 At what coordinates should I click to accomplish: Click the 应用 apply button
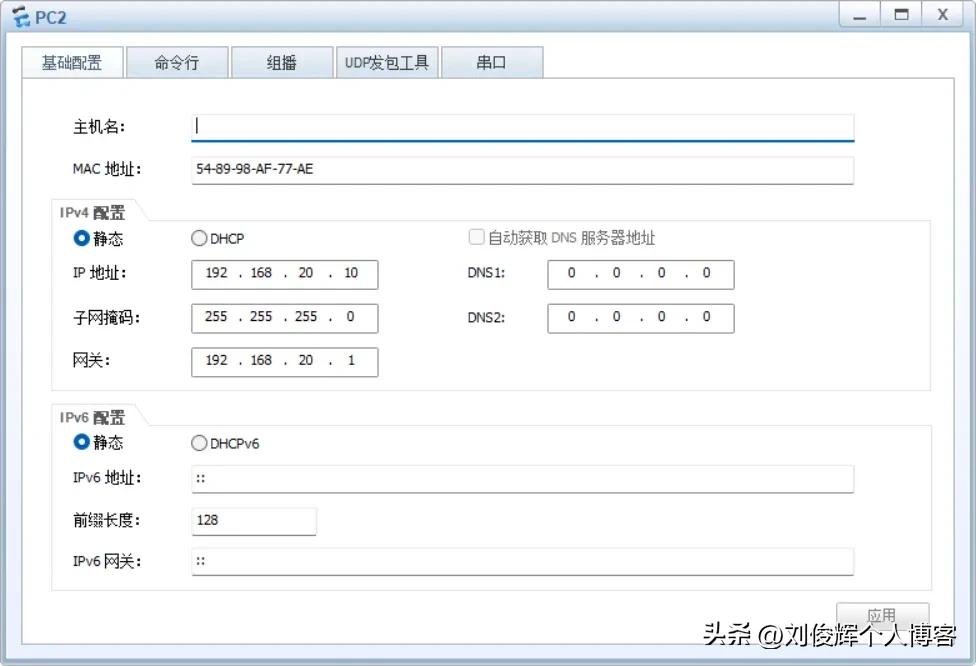(x=882, y=615)
